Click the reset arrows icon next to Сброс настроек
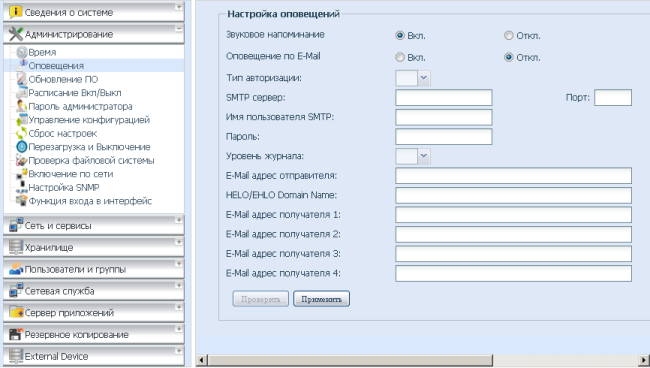This screenshot has width=650, height=368. (22, 133)
